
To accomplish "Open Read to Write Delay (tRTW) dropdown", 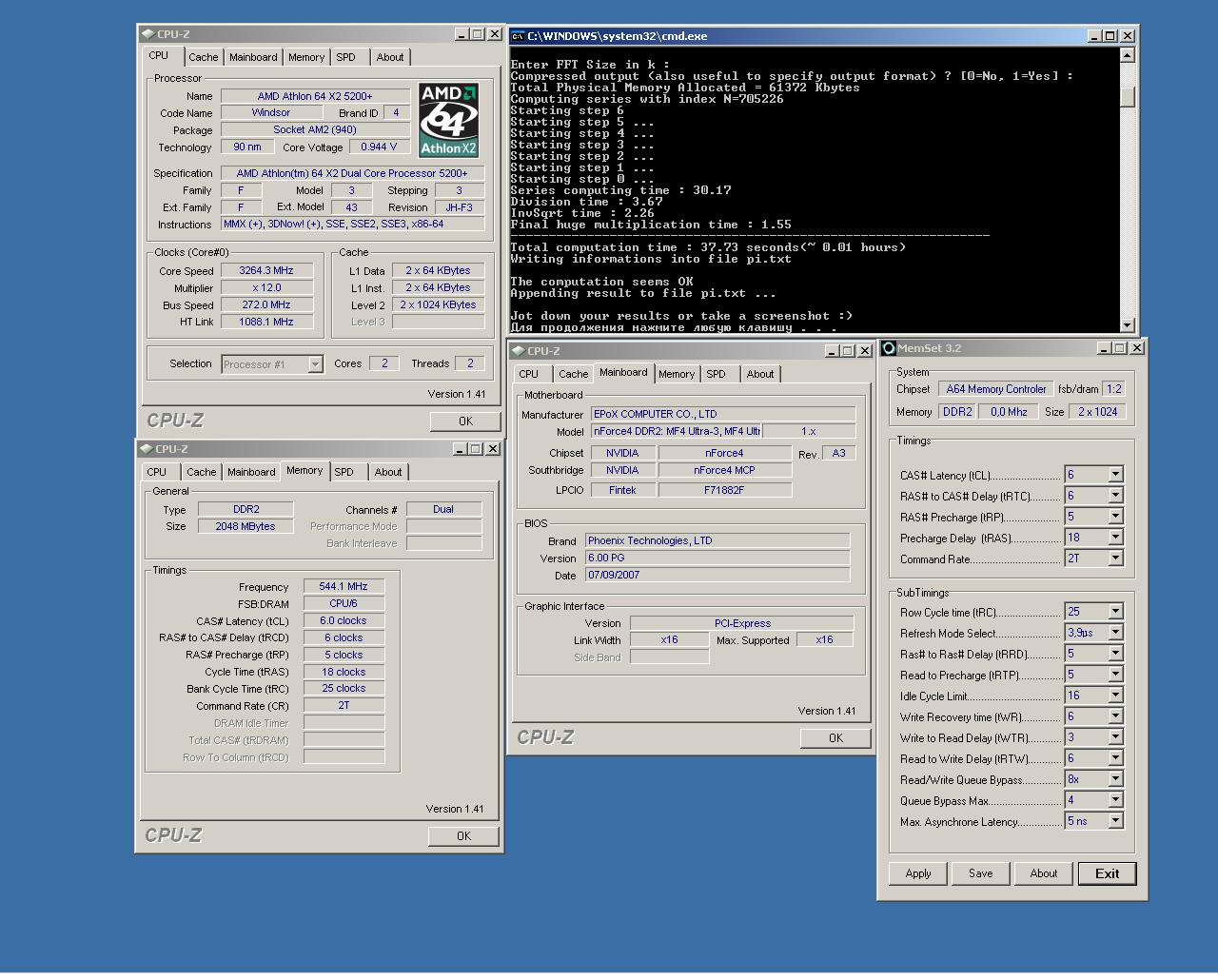I will point(1115,757).
